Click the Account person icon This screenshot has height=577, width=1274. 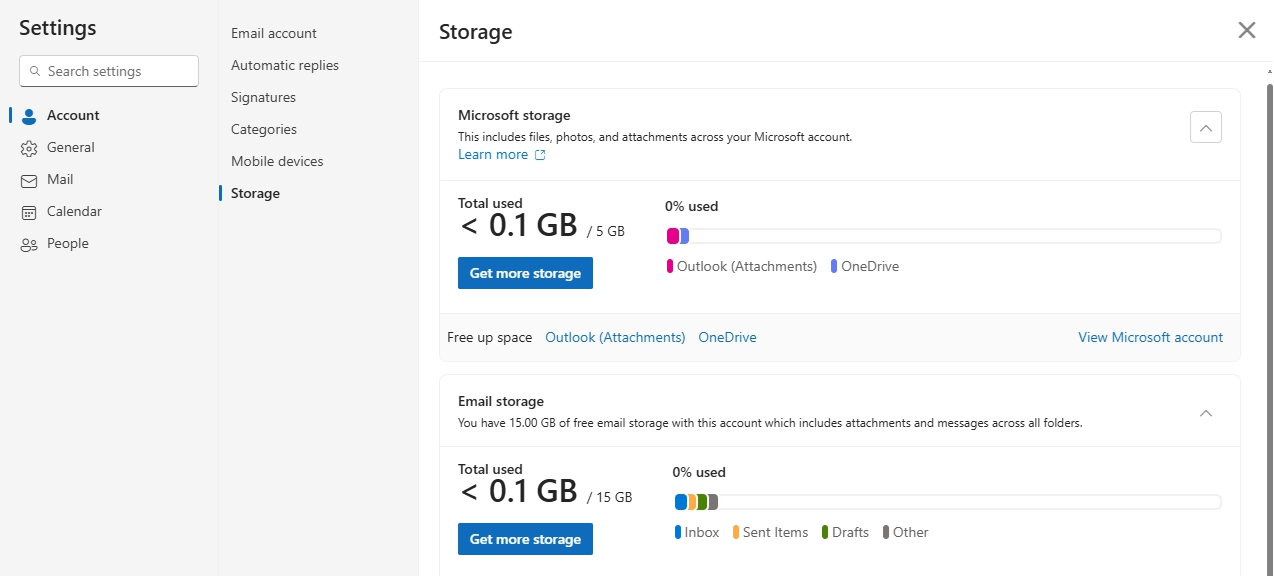coord(29,116)
